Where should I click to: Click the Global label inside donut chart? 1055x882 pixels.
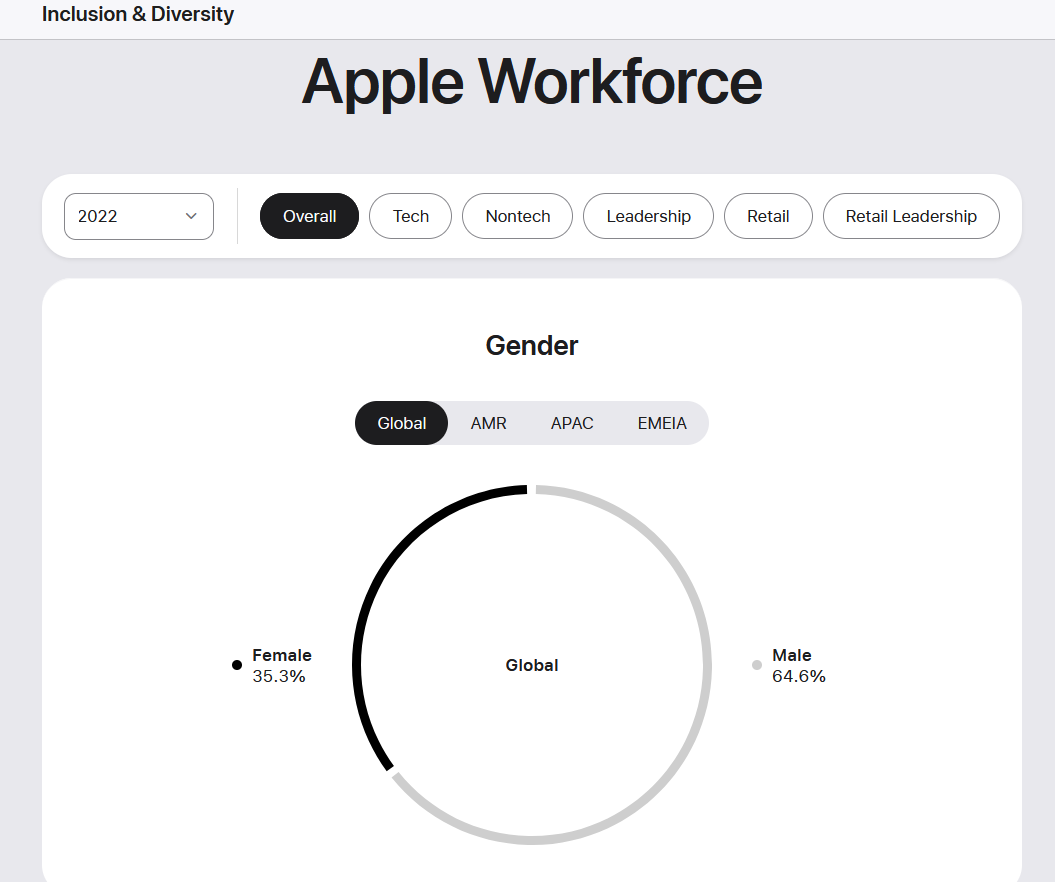pyautogui.click(x=532, y=665)
